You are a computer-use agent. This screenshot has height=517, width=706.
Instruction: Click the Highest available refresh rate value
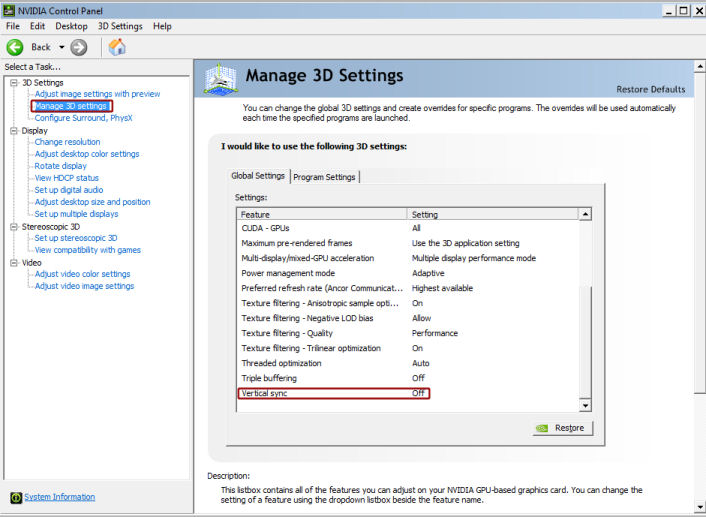(442, 288)
